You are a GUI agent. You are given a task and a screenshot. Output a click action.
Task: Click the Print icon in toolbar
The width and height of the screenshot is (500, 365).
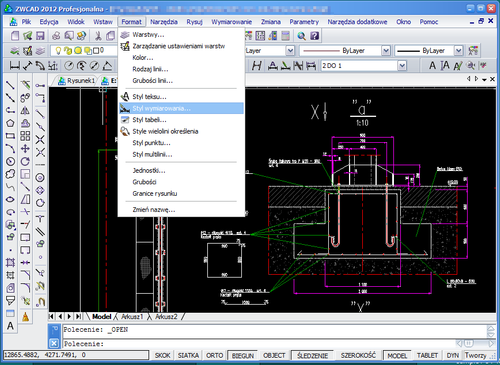56,36
